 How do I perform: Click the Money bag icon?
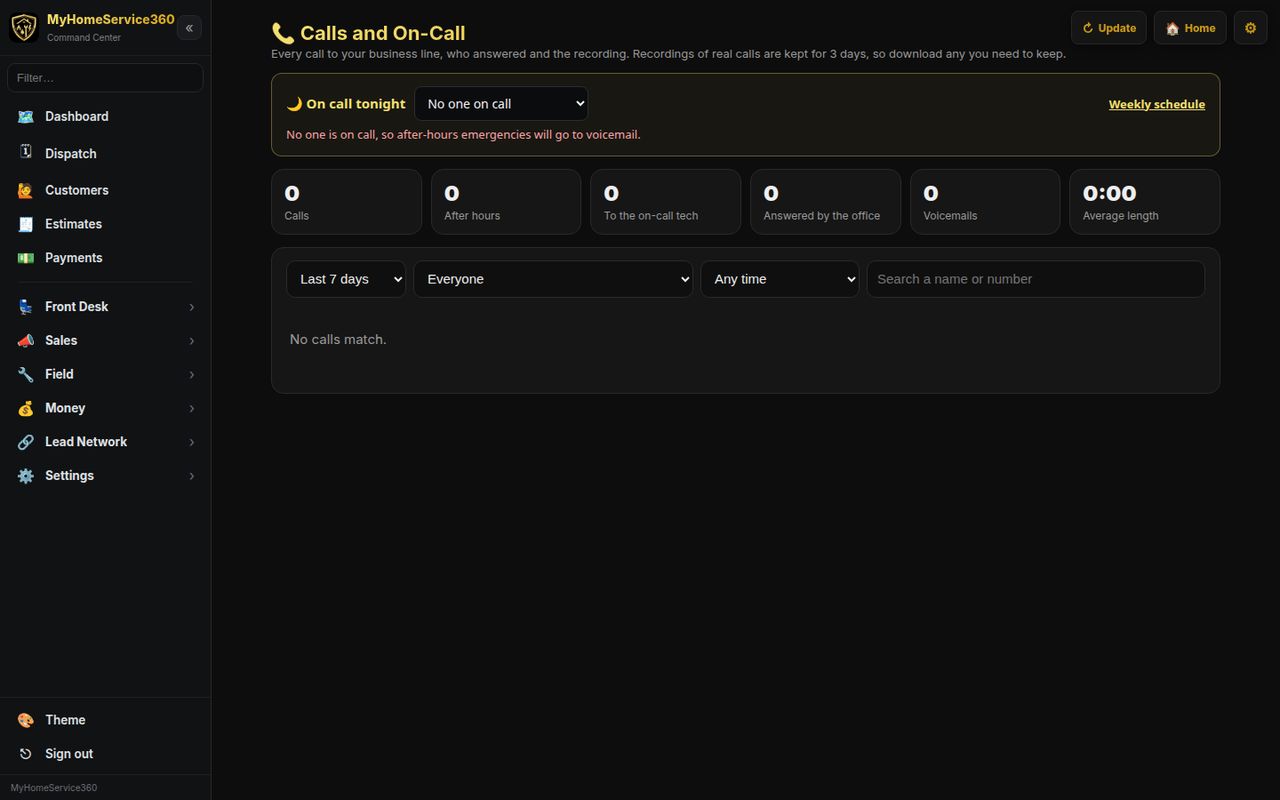pos(26,408)
